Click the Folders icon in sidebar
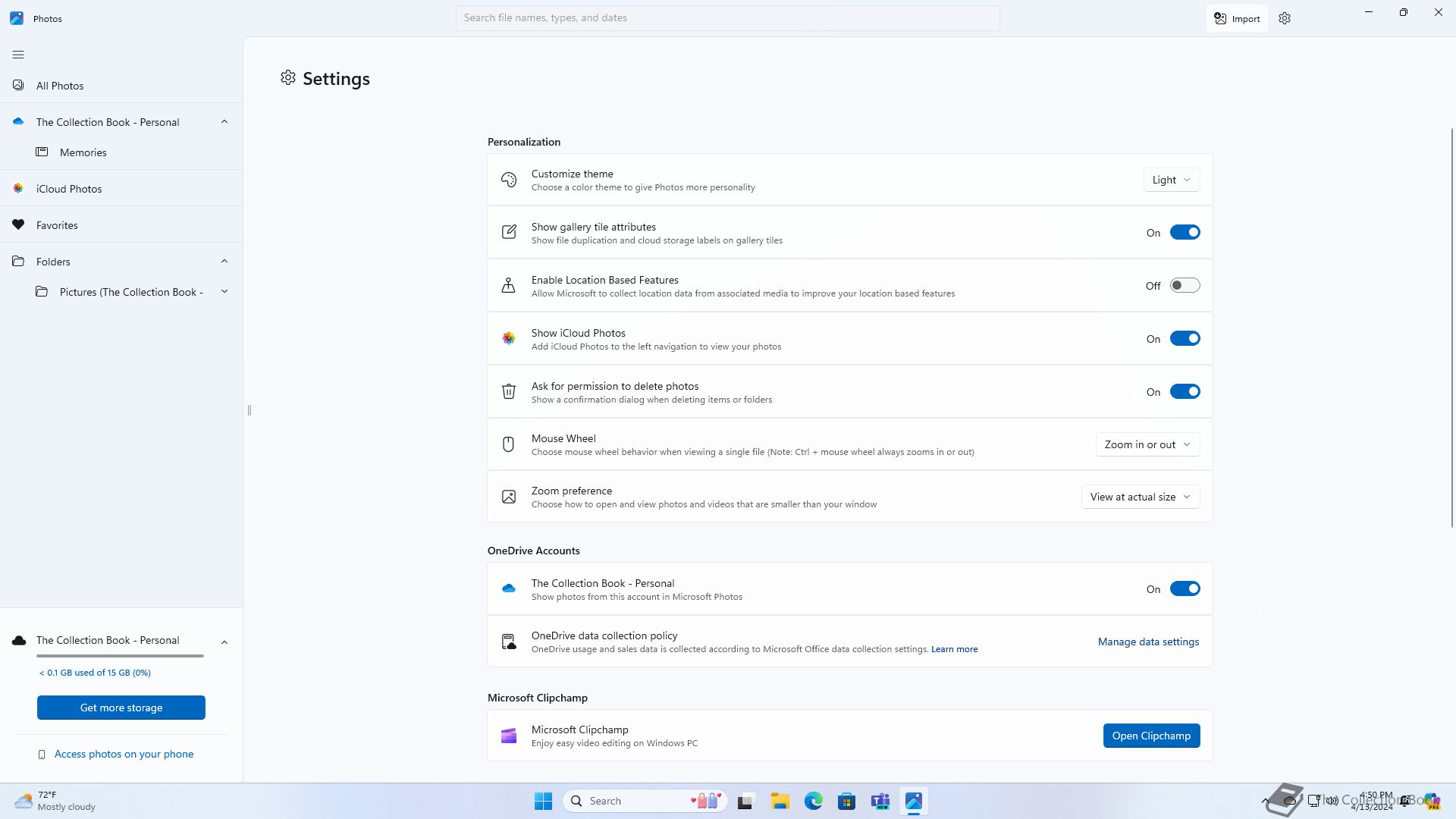 18,262
